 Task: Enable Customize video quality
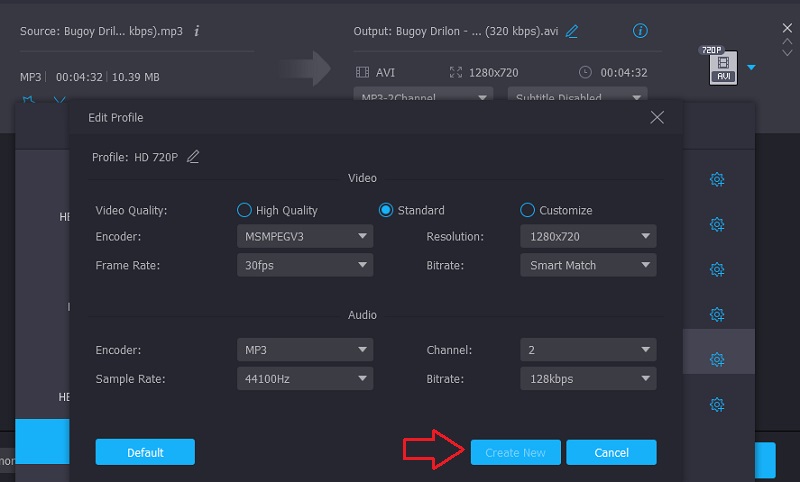coord(527,210)
